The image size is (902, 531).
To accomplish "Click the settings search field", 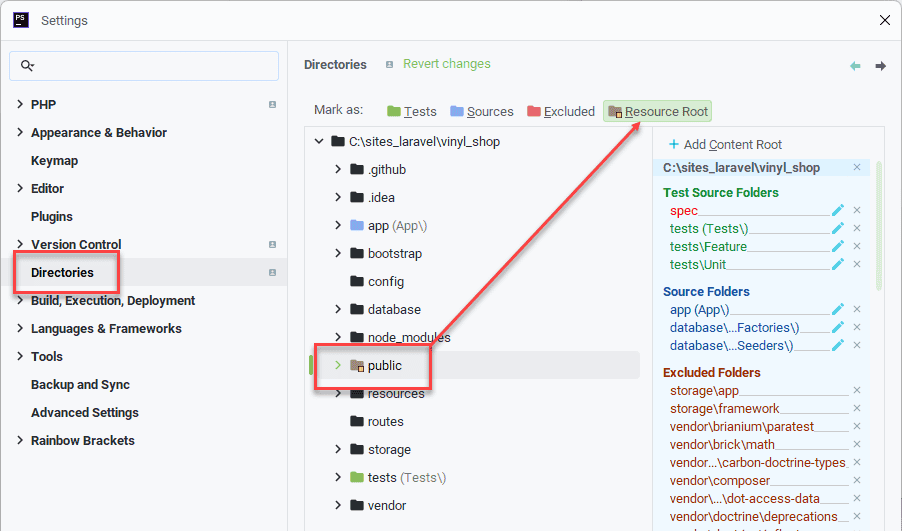I will [150, 66].
